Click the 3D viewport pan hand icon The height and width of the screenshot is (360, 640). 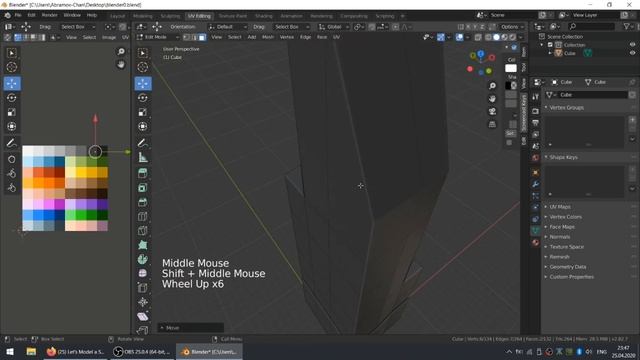pyautogui.click(x=493, y=99)
